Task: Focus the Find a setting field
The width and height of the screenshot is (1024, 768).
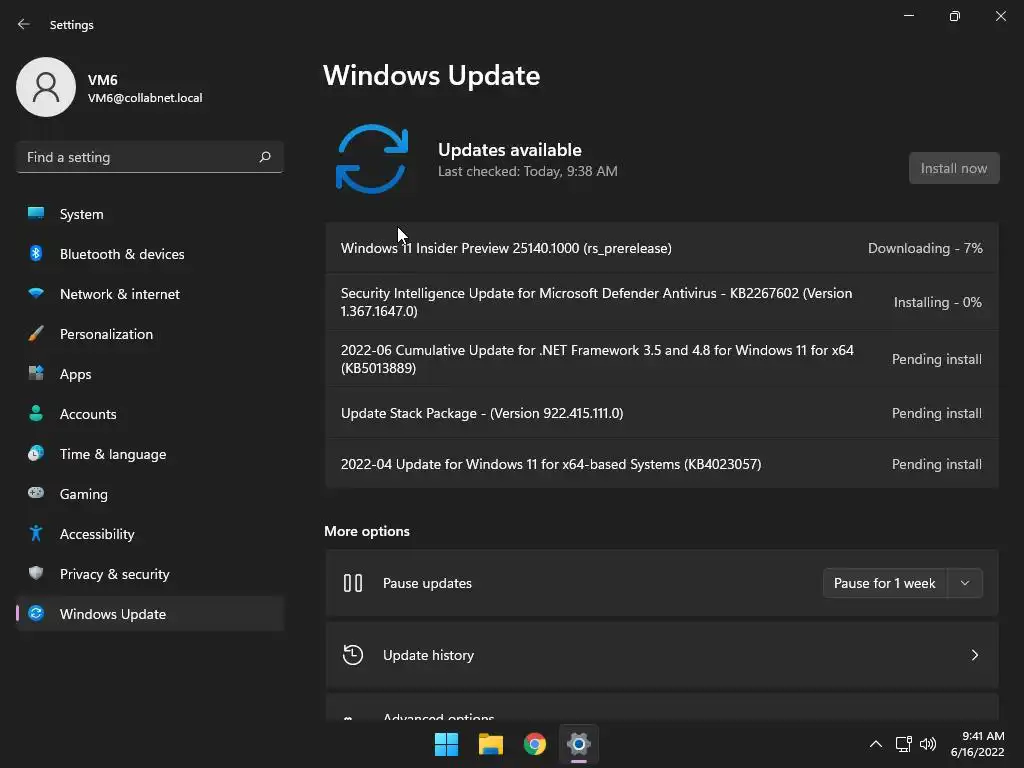Action: [x=150, y=157]
